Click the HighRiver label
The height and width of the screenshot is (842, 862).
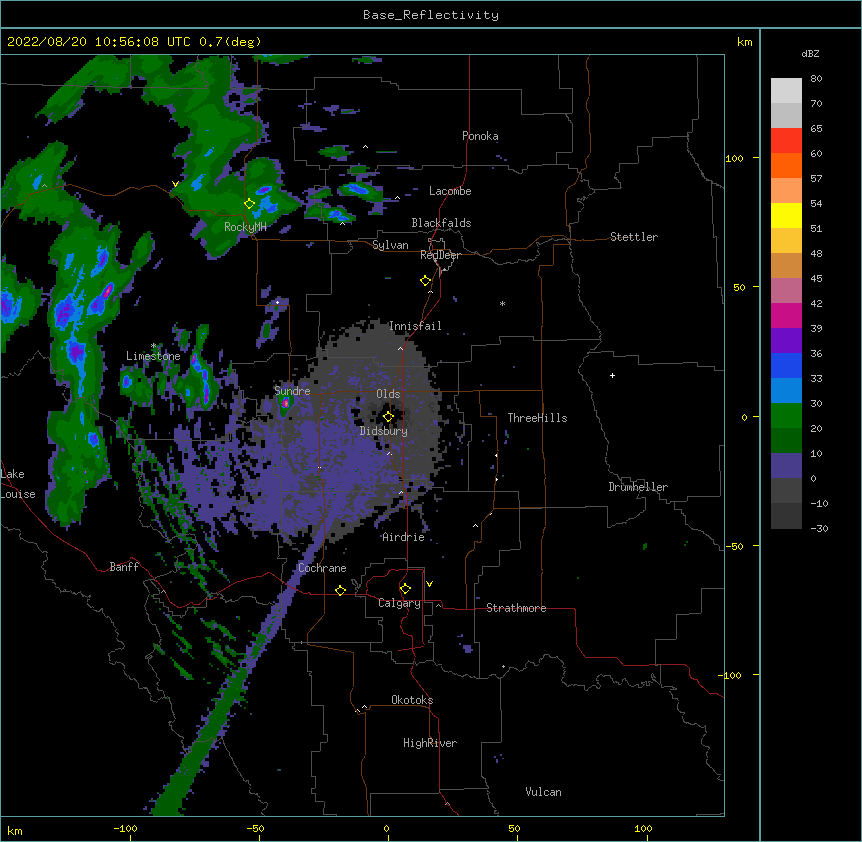point(430,743)
